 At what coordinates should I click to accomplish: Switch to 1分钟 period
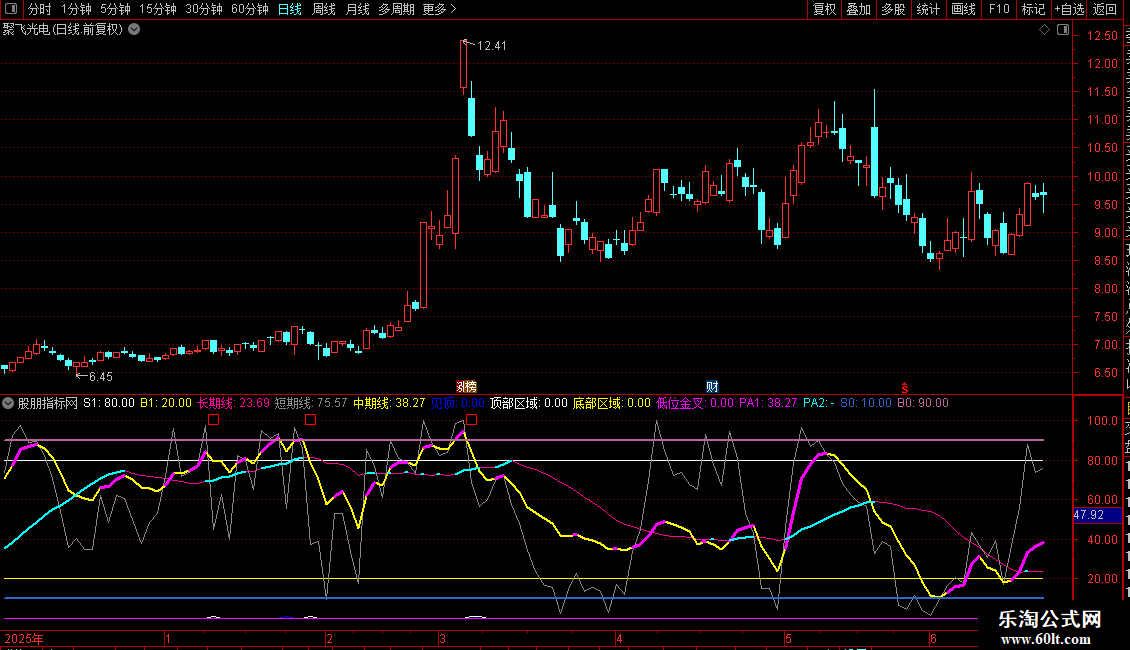coord(76,9)
